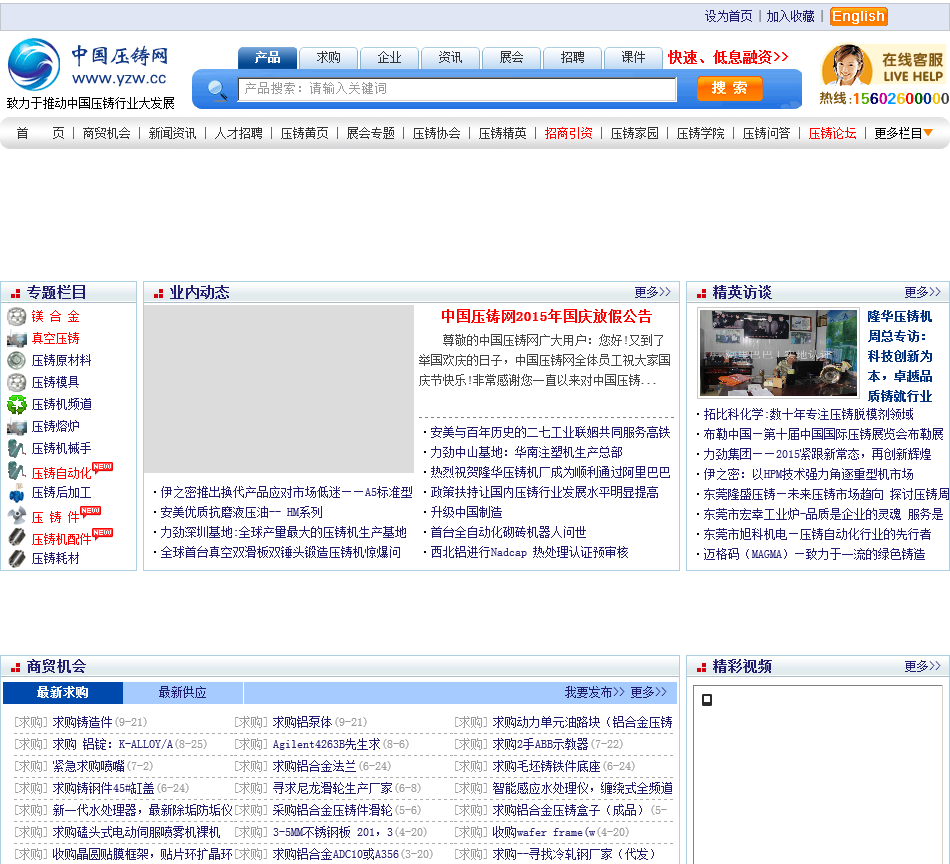Open 人才招聘 in the navigation bar
Screen dimensions: 950x864
pos(239,133)
